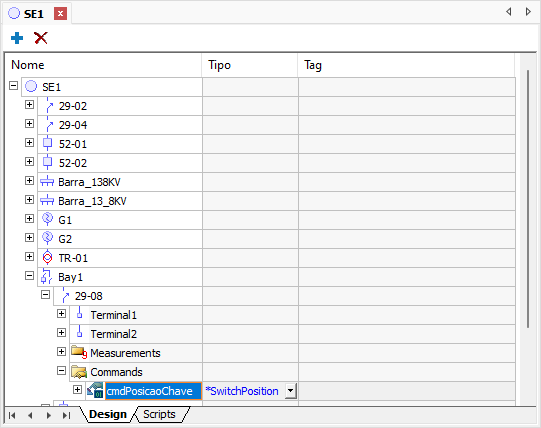Click the TR-01 transformer icon

click(x=47, y=257)
